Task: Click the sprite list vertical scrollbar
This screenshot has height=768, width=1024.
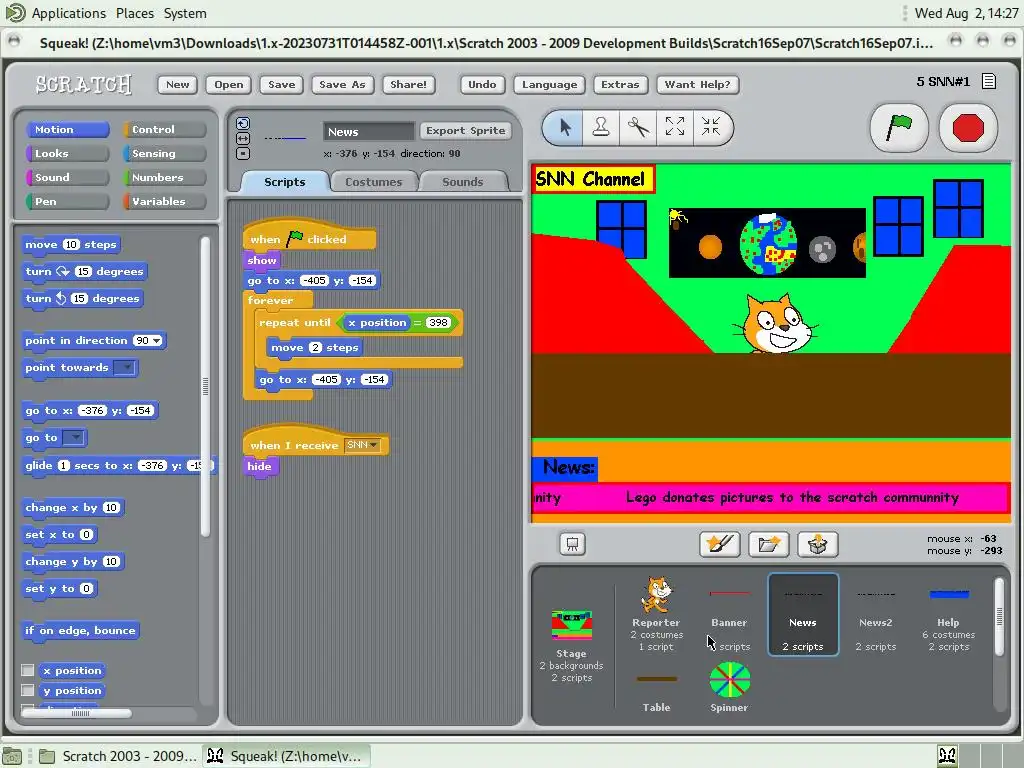Action: (999, 616)
